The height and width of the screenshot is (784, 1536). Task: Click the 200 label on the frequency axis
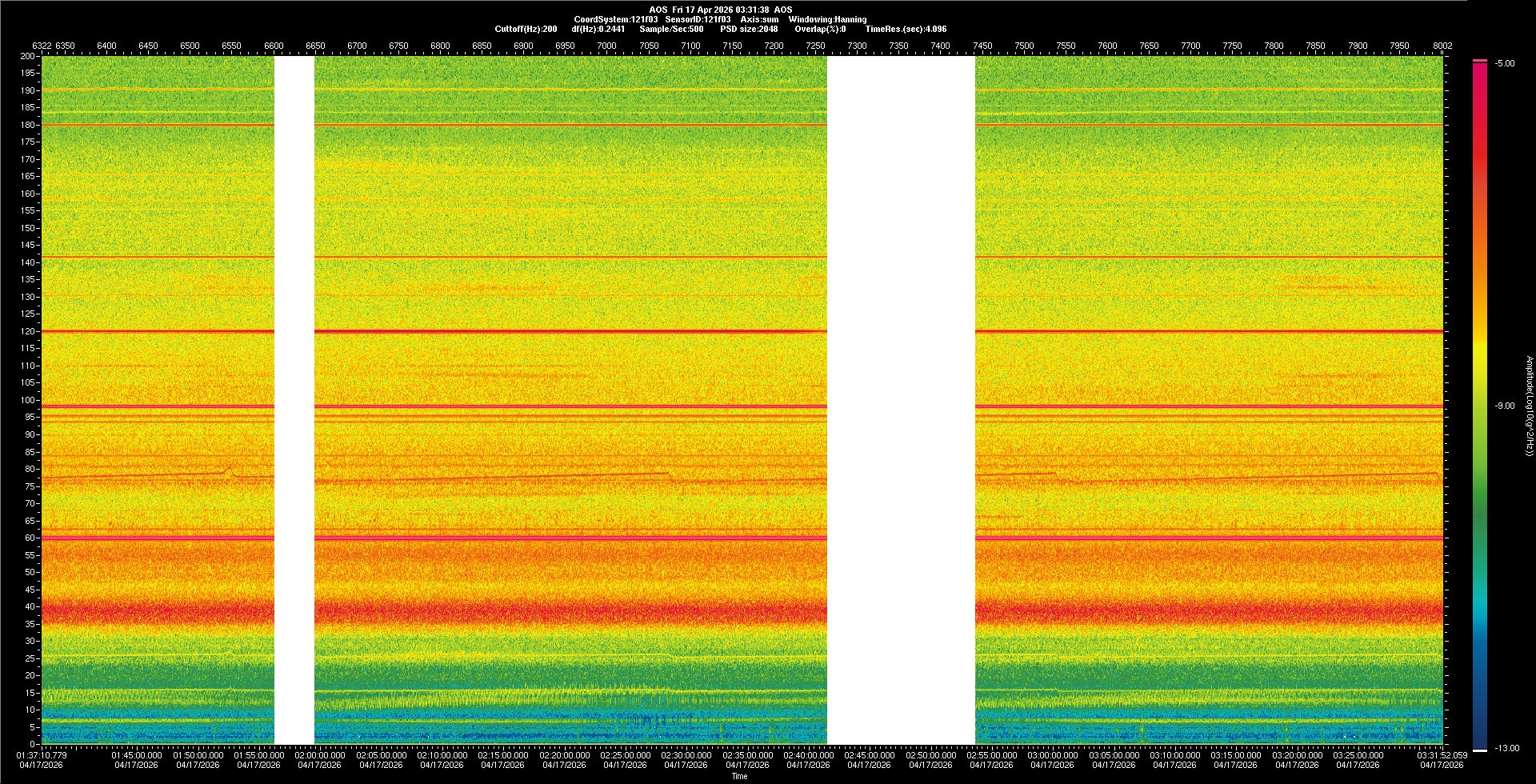(27, 56)
